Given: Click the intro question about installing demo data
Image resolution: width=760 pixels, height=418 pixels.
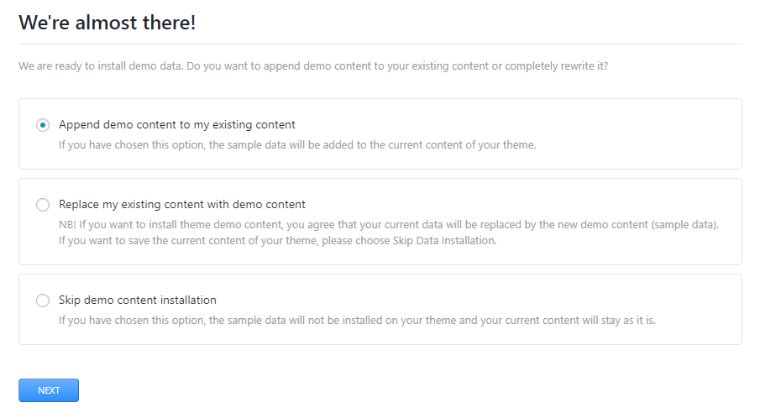Looking at the screenshot, I should click(313, 66).
